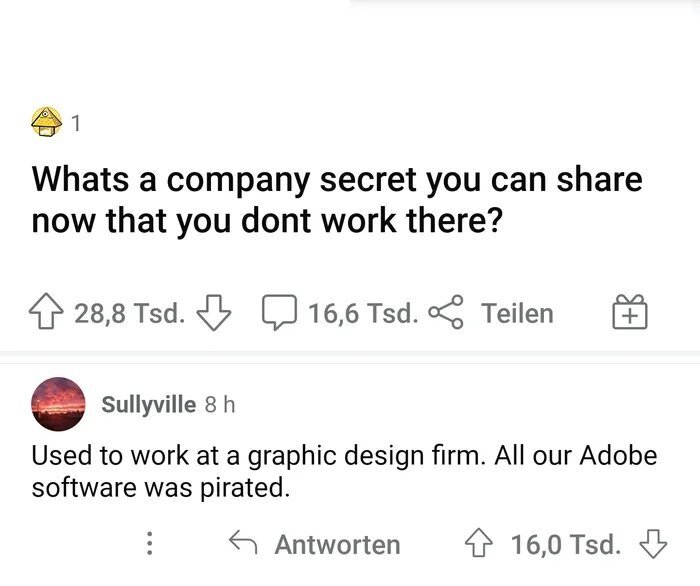Screen dimensions: 700x586
Task: Click the pyramid award badge icon
Action: (47, 123)
